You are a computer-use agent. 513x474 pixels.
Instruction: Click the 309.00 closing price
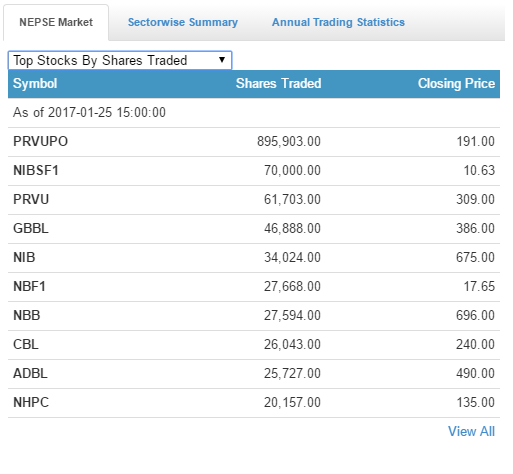475,199
